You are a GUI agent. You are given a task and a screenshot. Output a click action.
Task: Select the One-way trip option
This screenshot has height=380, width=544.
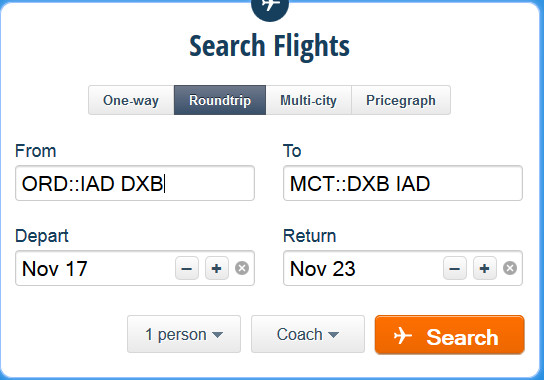[x=131, y=100]
